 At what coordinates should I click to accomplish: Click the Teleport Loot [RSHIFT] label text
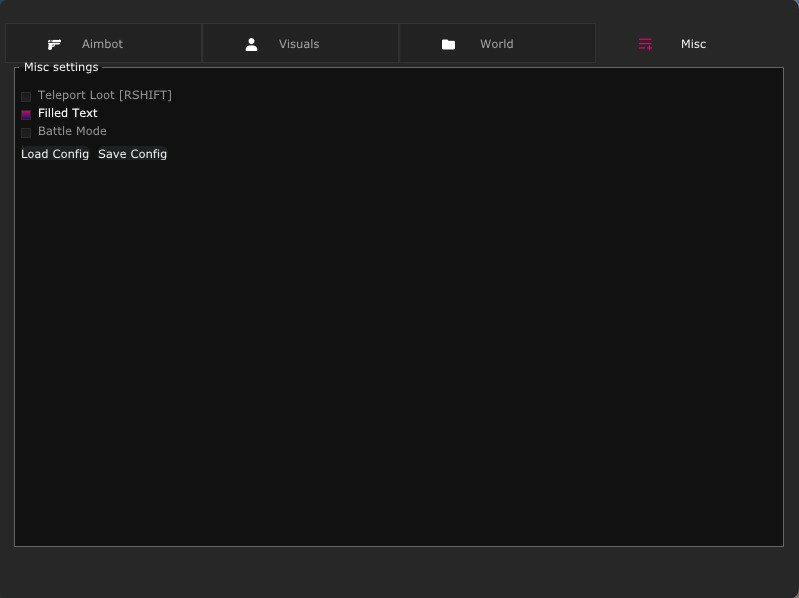105,95
